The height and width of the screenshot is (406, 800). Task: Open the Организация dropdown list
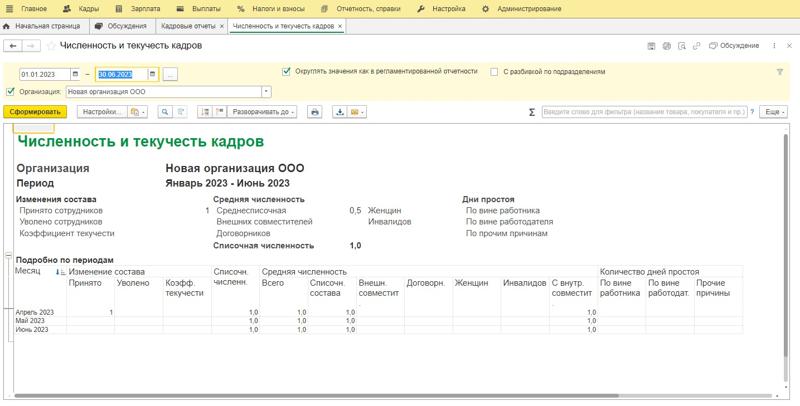point(266,92)
